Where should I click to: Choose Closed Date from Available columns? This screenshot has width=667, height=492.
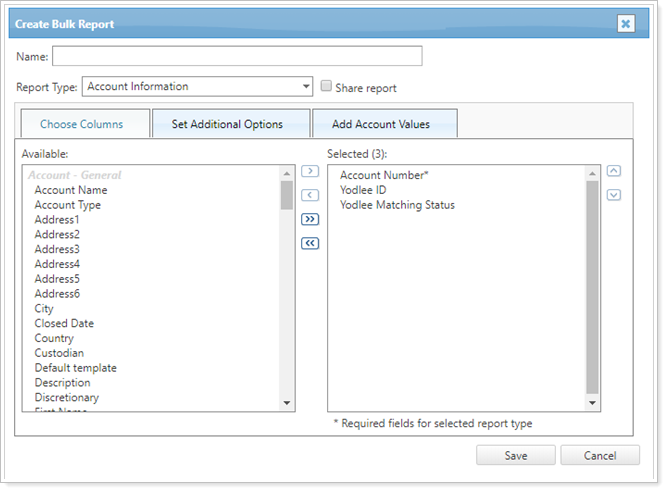(x=64, y=324)
